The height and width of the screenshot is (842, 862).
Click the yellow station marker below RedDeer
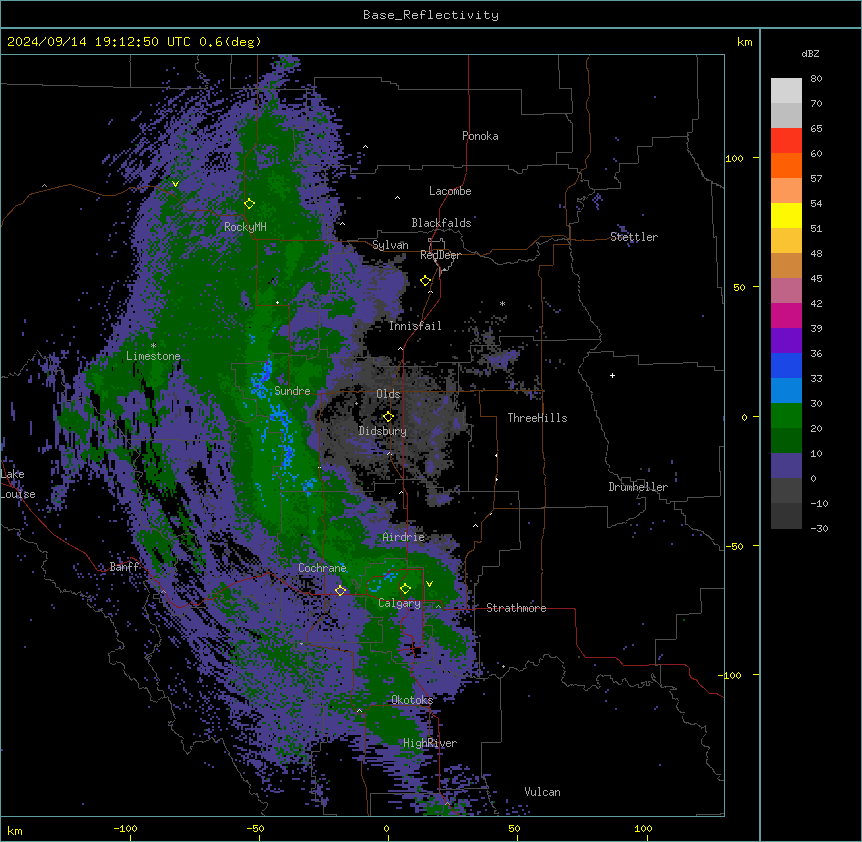425,281
